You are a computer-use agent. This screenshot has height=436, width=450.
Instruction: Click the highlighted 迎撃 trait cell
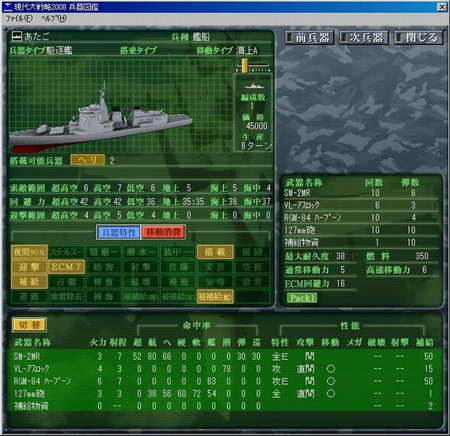tap(29, 267)
